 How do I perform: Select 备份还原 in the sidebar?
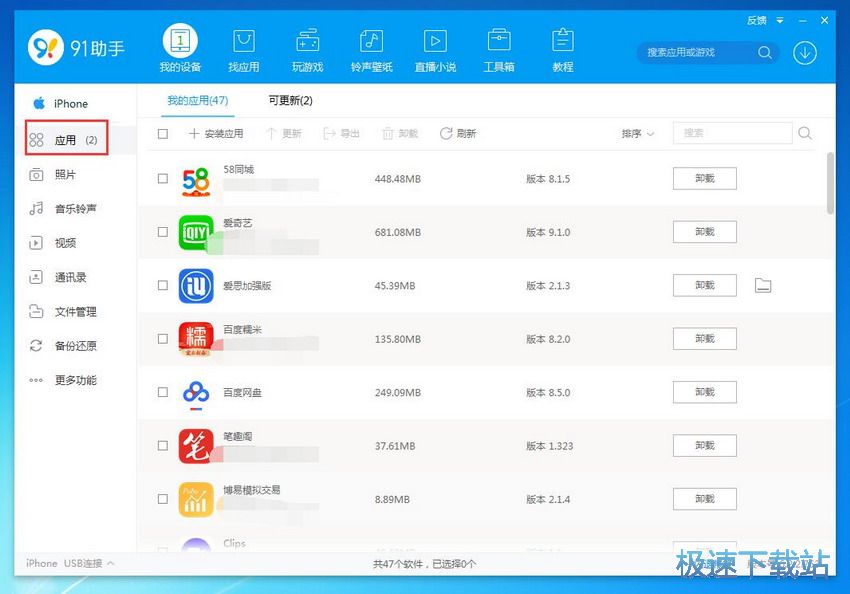click(63, 346)
